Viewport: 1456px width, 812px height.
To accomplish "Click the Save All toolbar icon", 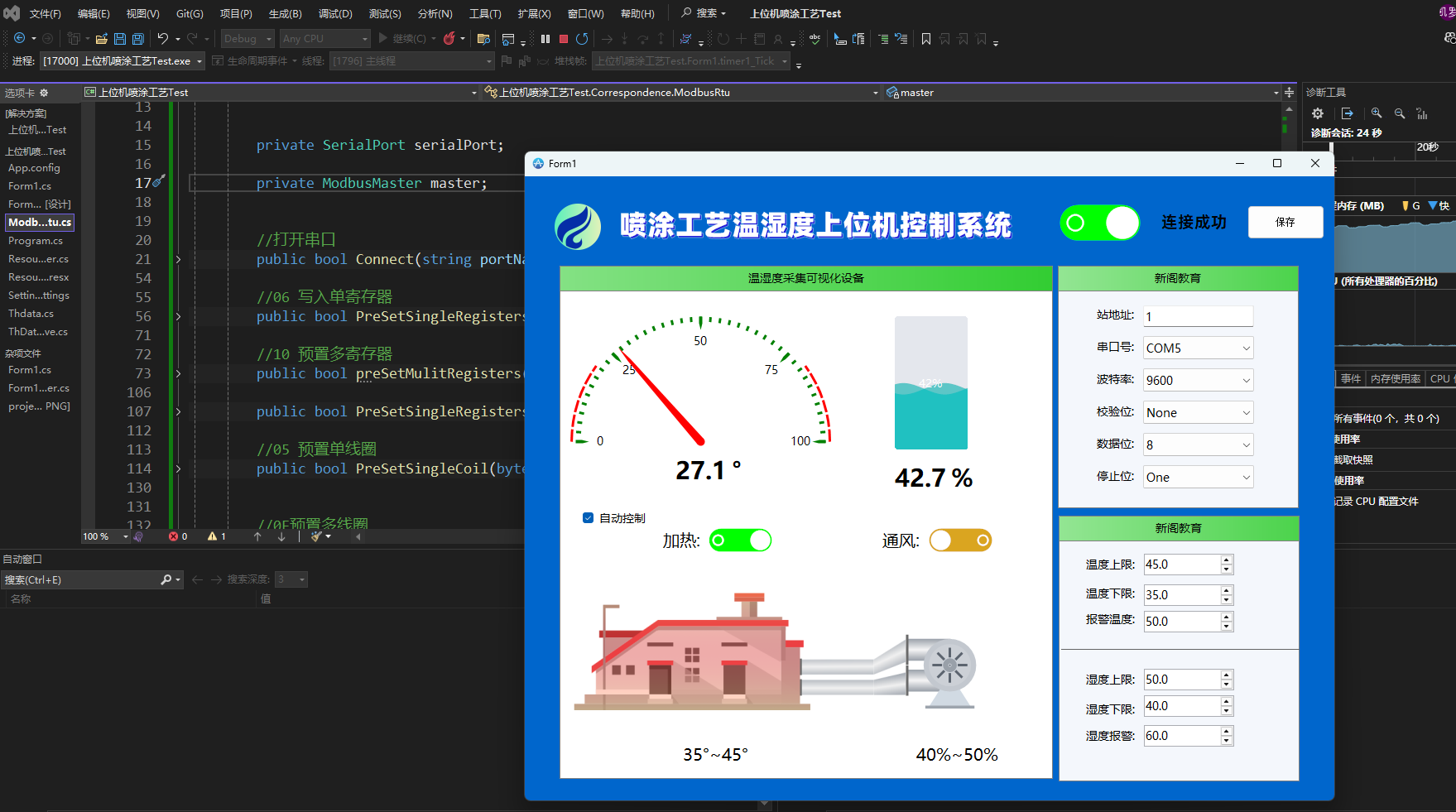I will 138,39.
